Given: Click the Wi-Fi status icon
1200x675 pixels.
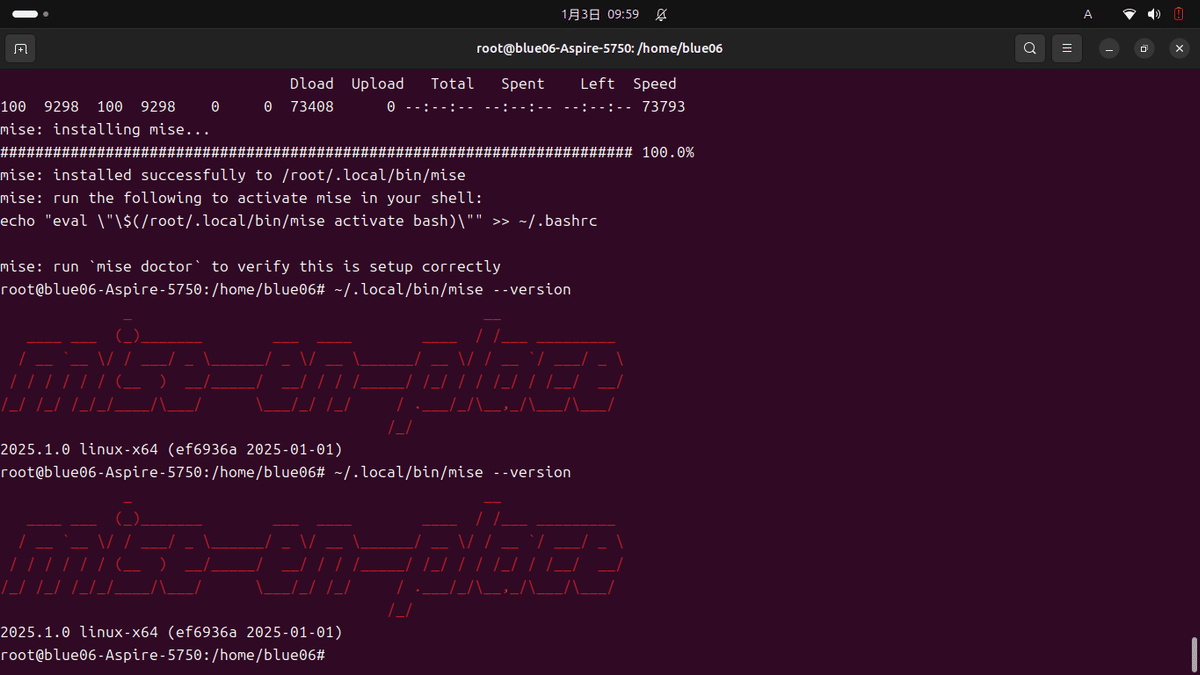Looking at the screenshot, I should (x=1129, y=14).
